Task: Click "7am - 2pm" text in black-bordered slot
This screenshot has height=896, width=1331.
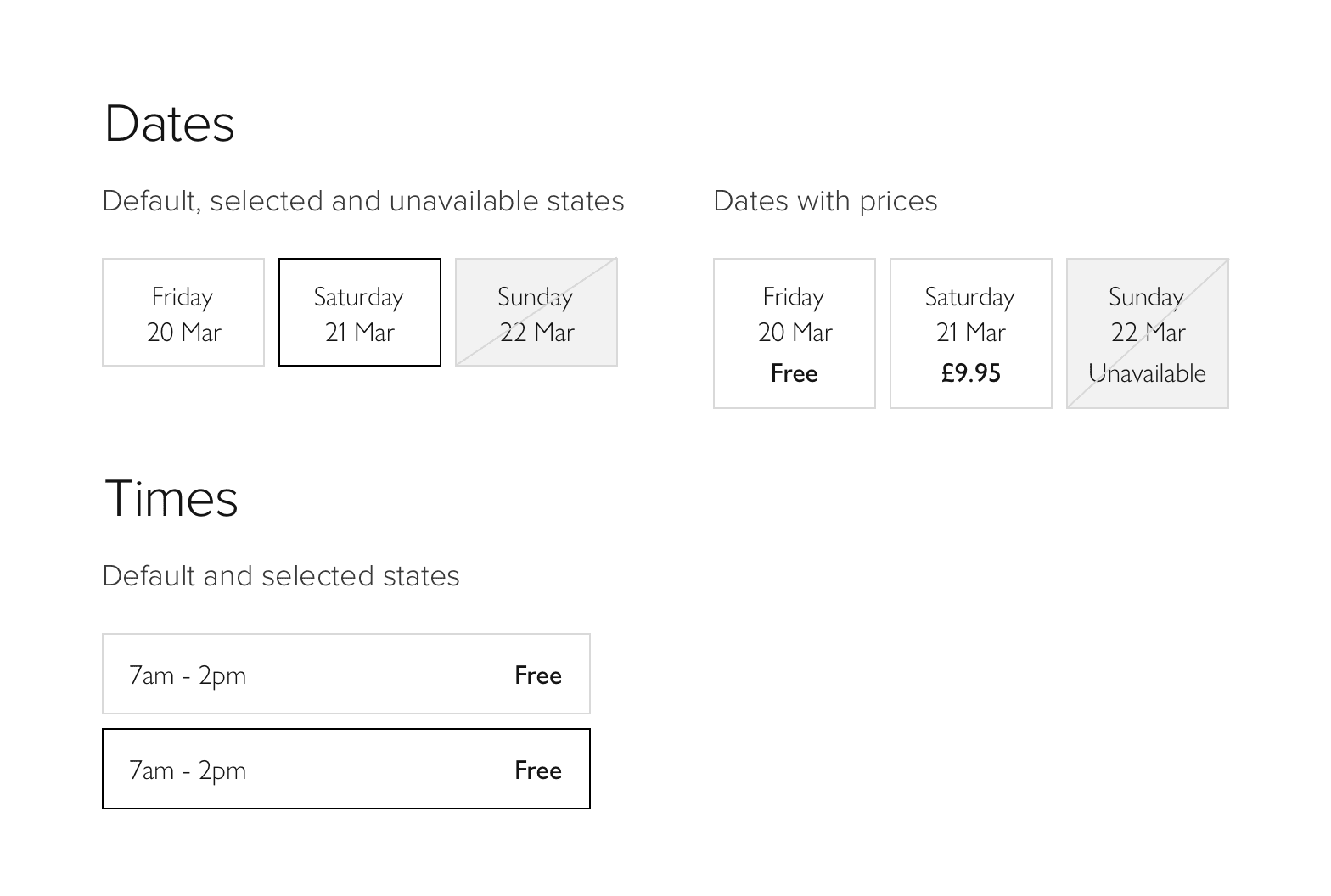Action: [x=188, y=770]
